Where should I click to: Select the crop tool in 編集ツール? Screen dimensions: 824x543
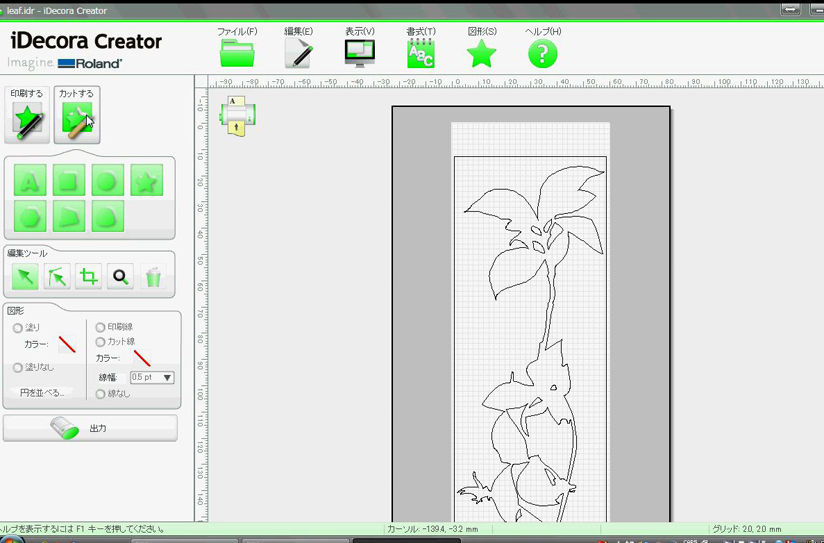click(x=89, y=277)
